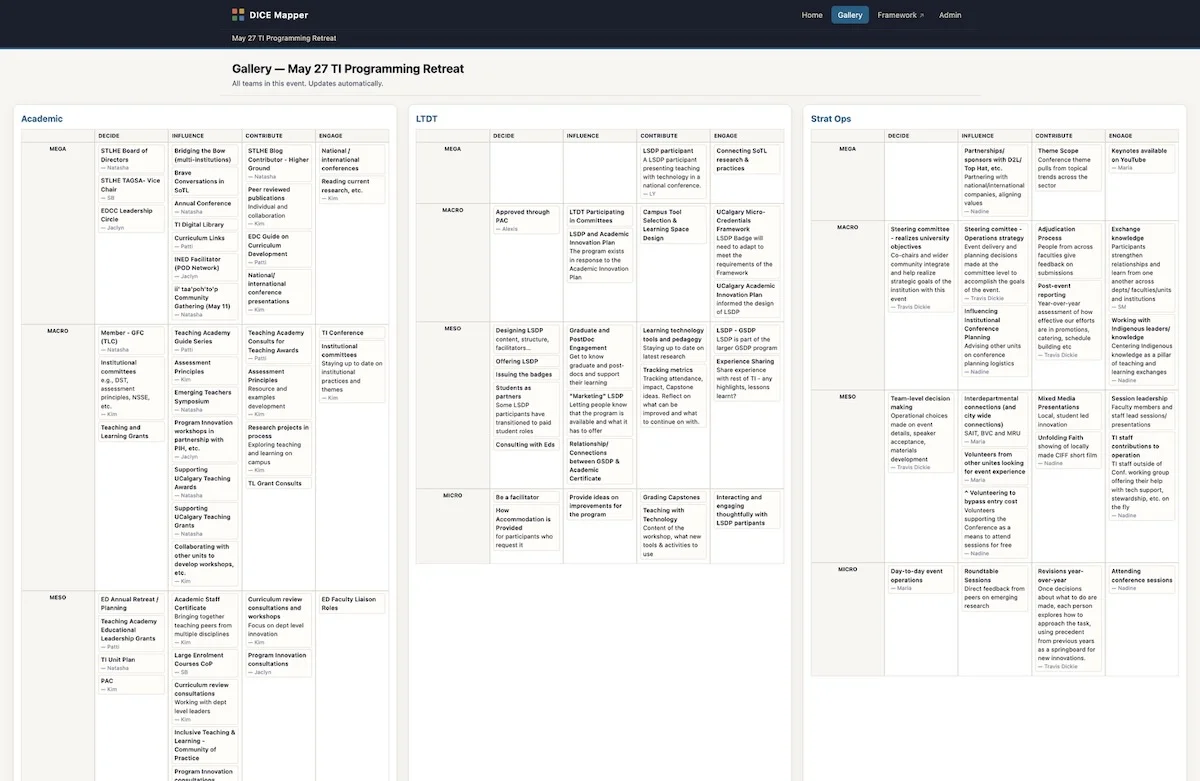Click the Designing LSDP card
Screen dimensions: 1200x781
525,339
